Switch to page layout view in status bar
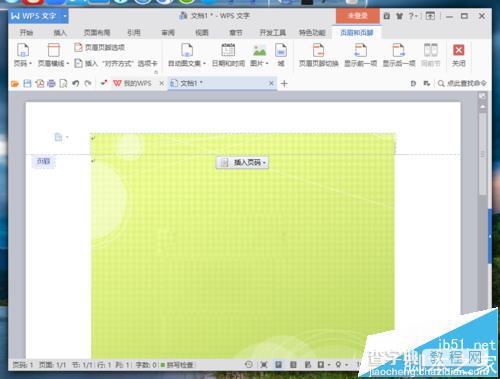 click(x=279, y=365)
